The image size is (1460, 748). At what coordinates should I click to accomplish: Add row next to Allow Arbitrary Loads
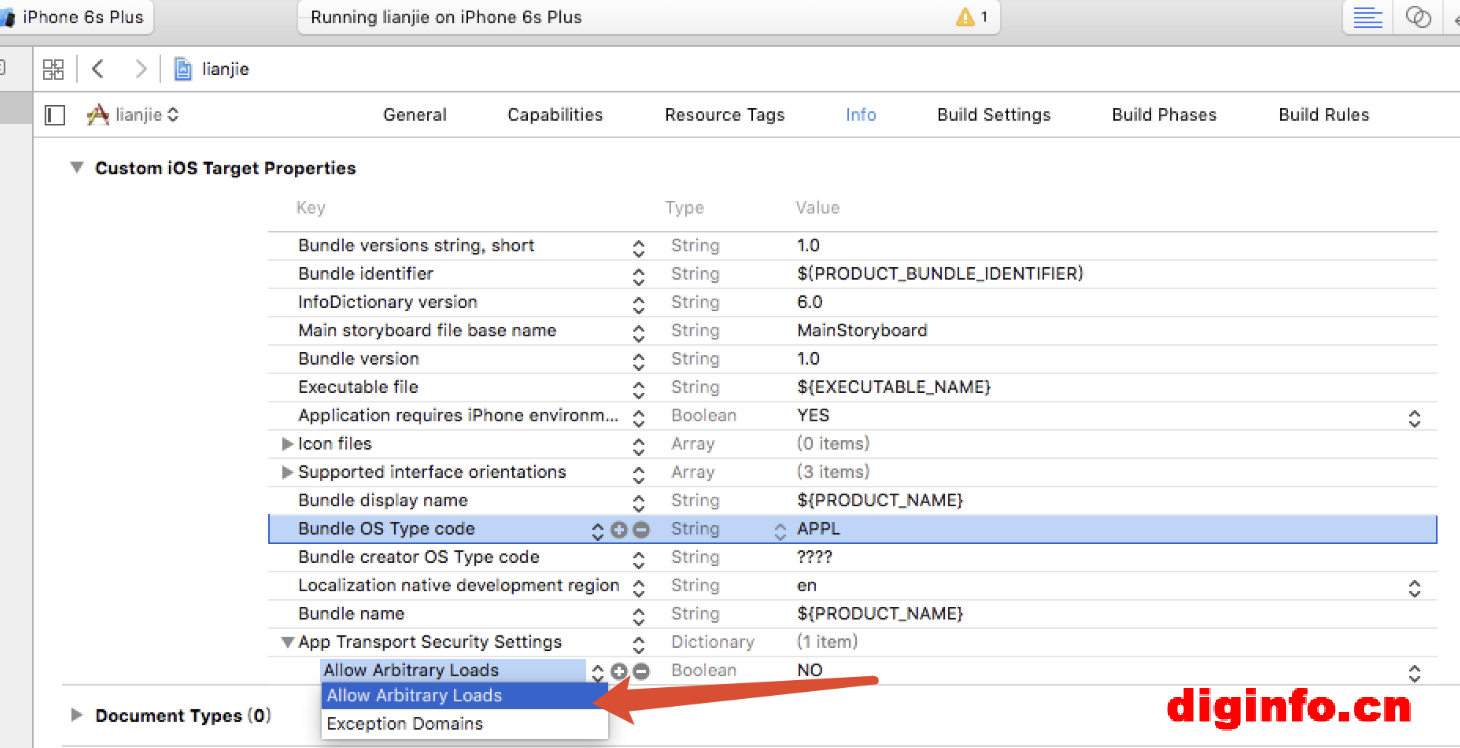[x=619, y=672]
